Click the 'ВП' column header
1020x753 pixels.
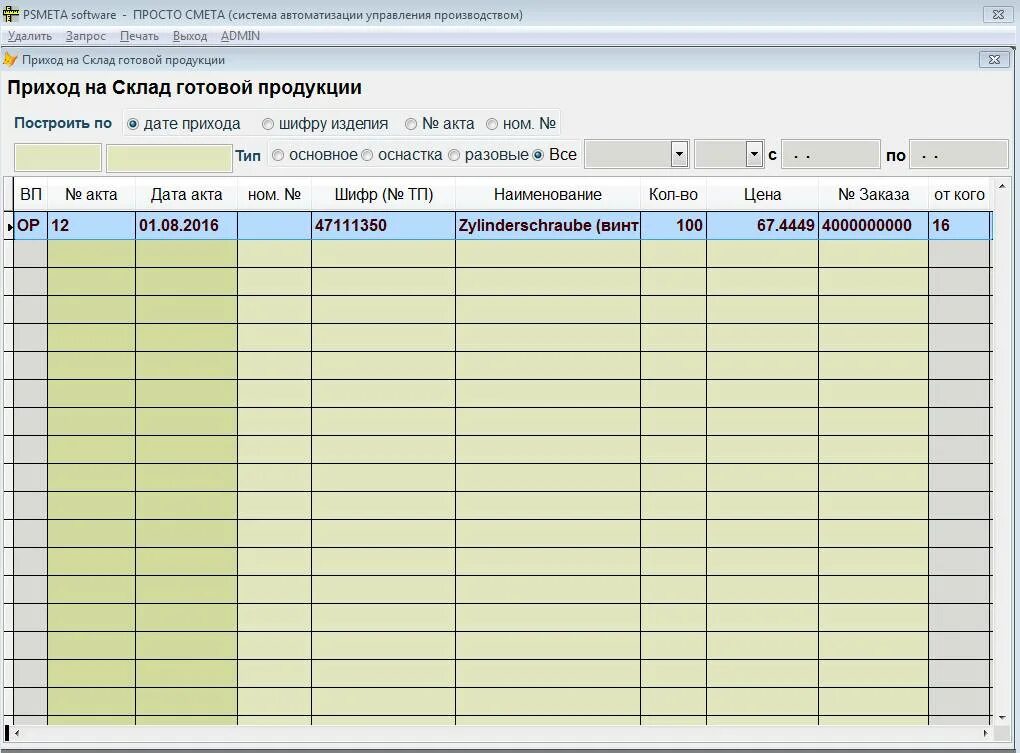(x=31, y=194)
